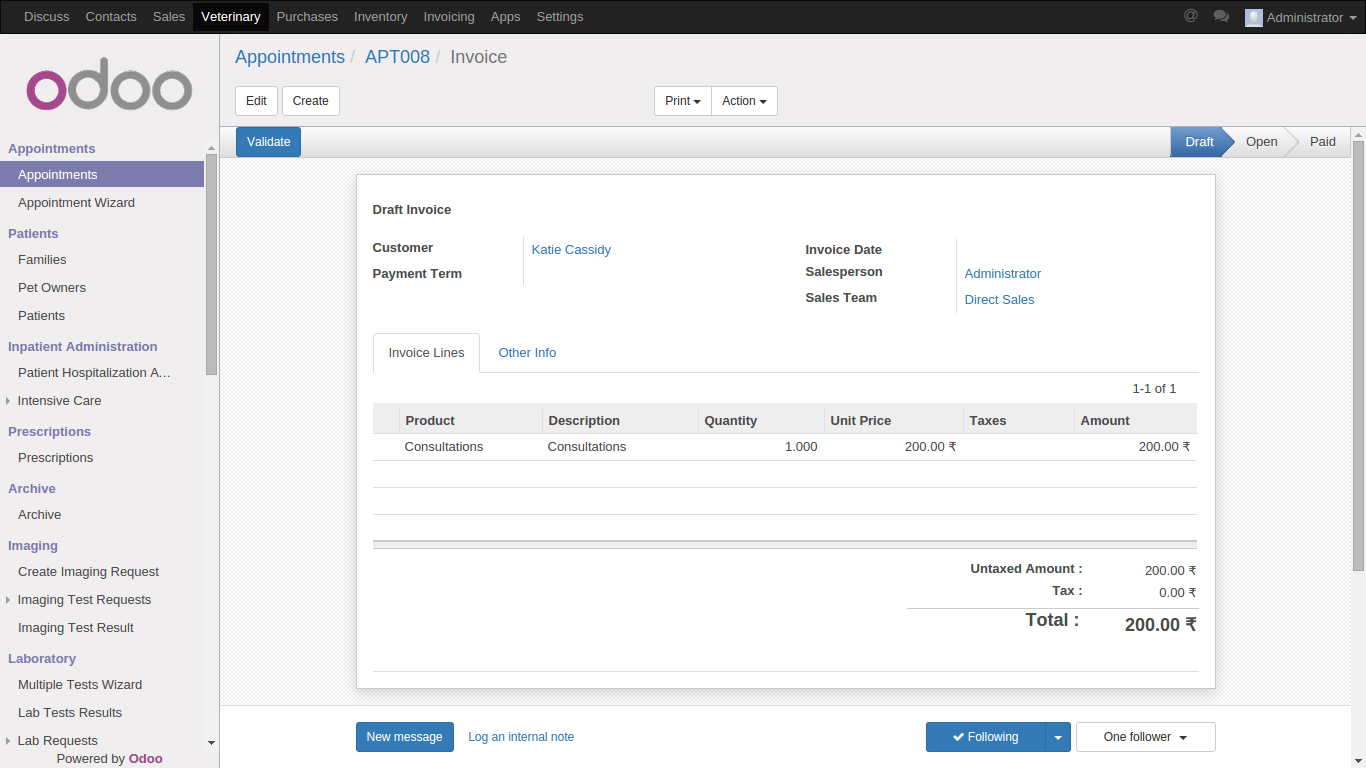The image size is (1366, 768).
Task: Click the Administrator avatar image
Action: click(1253, 17)
